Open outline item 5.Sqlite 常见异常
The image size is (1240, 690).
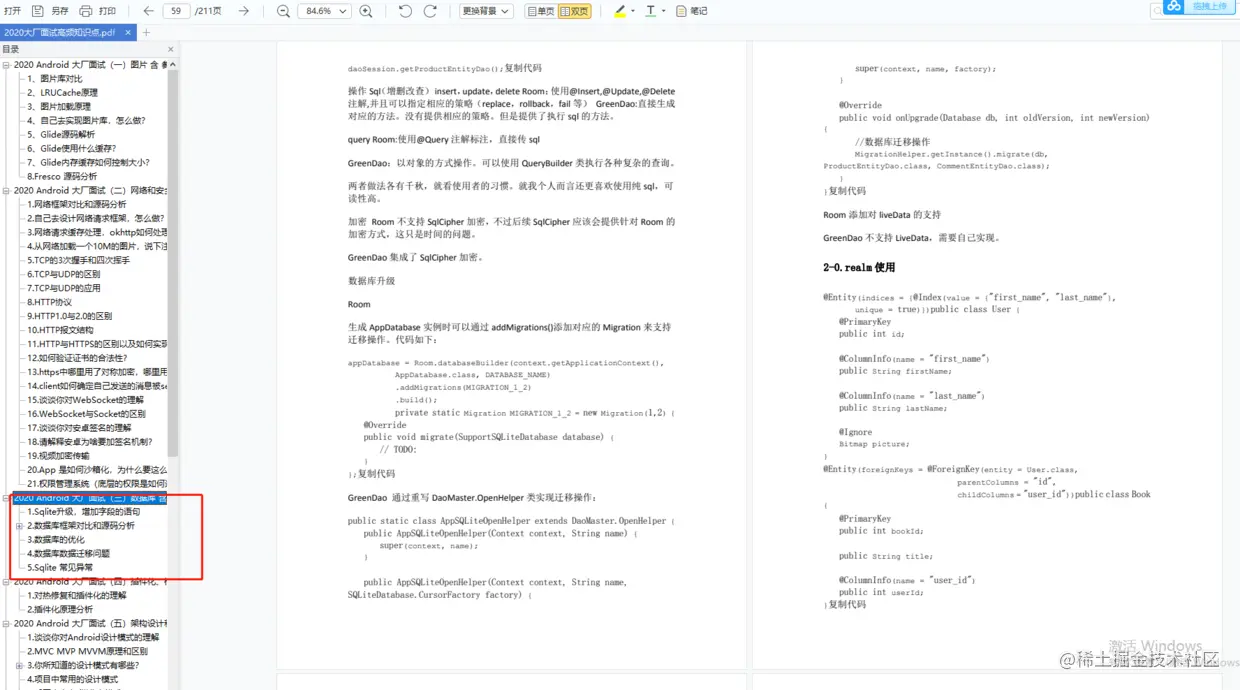click(x=60, y=567)
